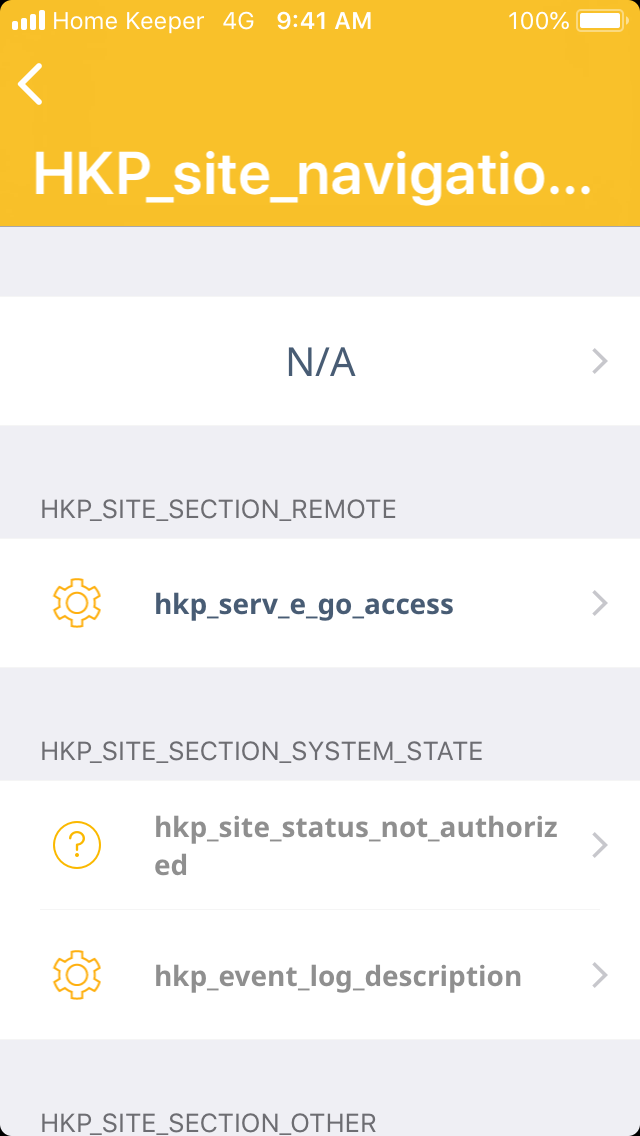Click gear icon beside hkp_event_log_description
640x1136 pixels.
click(77, 975)
